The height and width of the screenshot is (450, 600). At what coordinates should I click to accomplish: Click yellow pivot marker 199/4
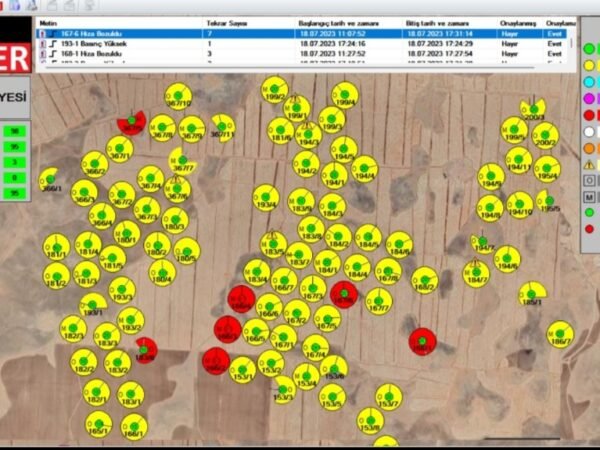point(344,96)
